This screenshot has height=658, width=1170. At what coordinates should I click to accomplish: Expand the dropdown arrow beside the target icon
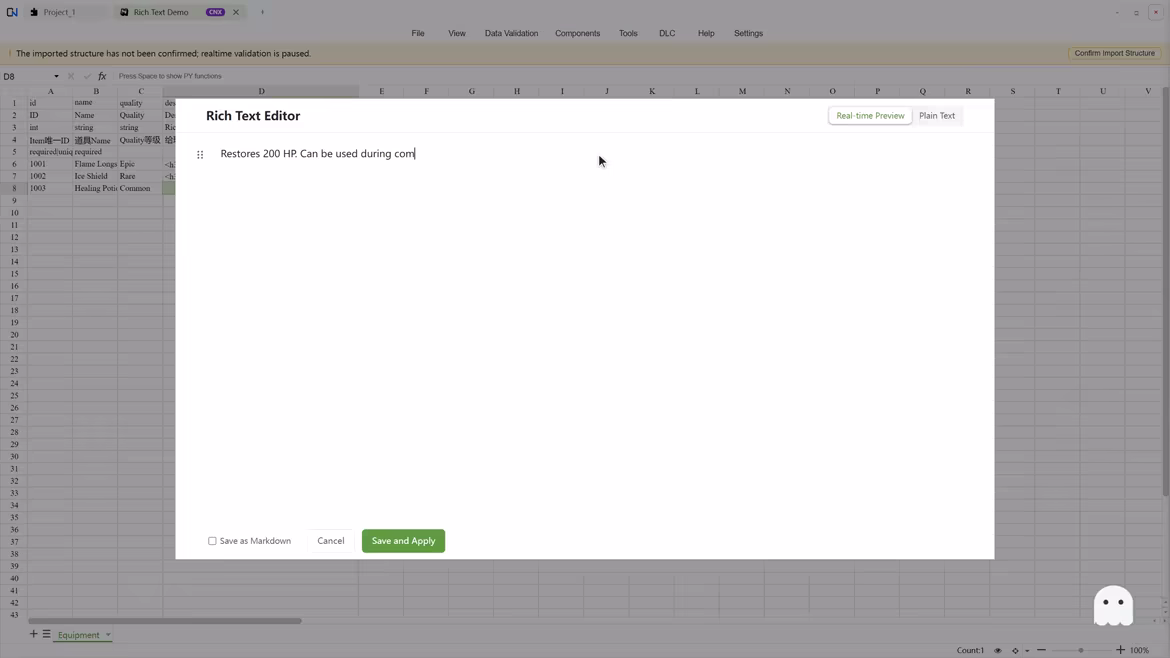point(1027,651)
